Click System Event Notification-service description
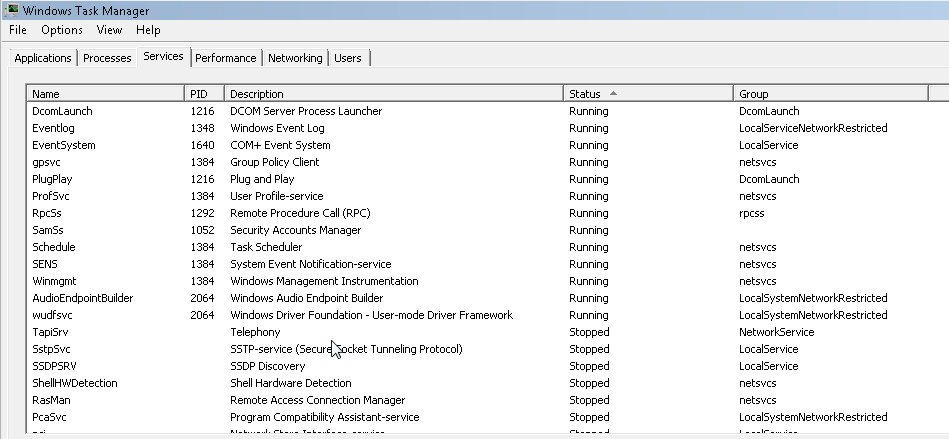The height and width of the screenshot is (439, 949). pyautogui.click(x=310, y=264)
